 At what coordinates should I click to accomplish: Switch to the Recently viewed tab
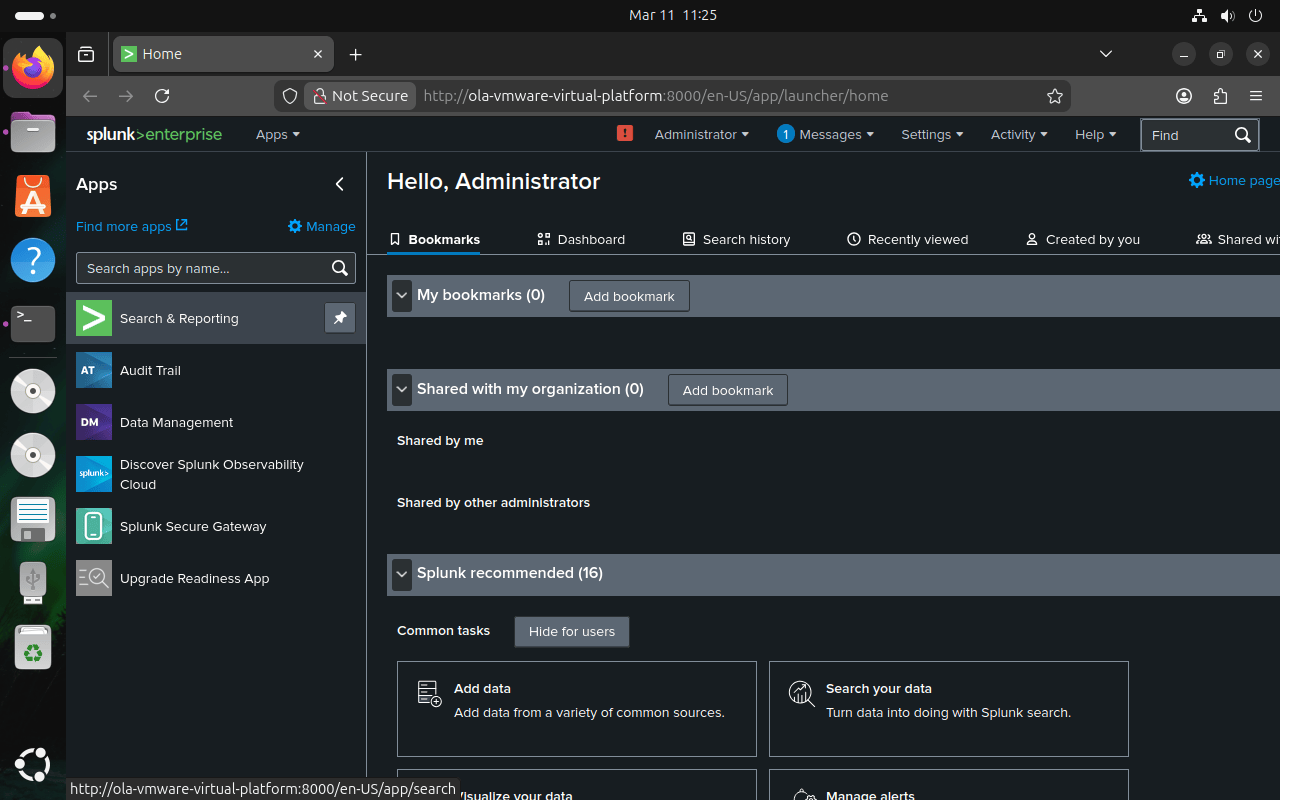click(x=908, y=239)
